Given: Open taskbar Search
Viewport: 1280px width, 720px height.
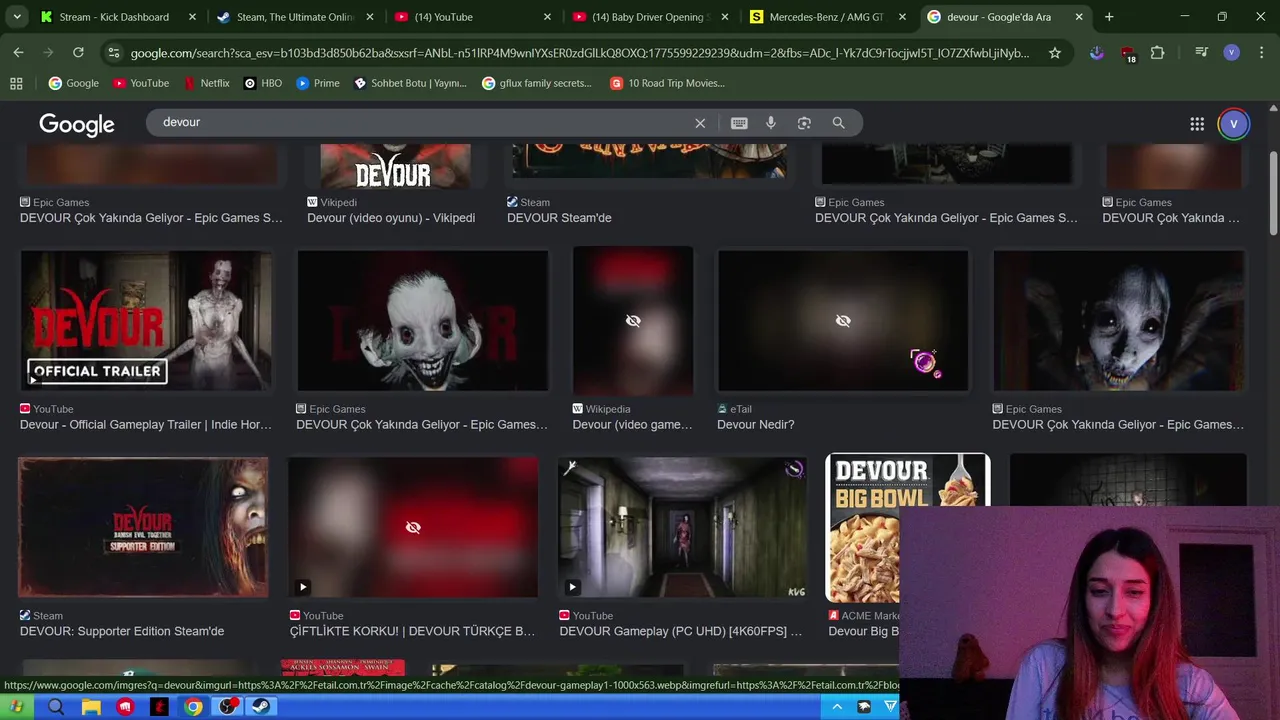Looking at the screenshot, I should [x=56, y=707].
